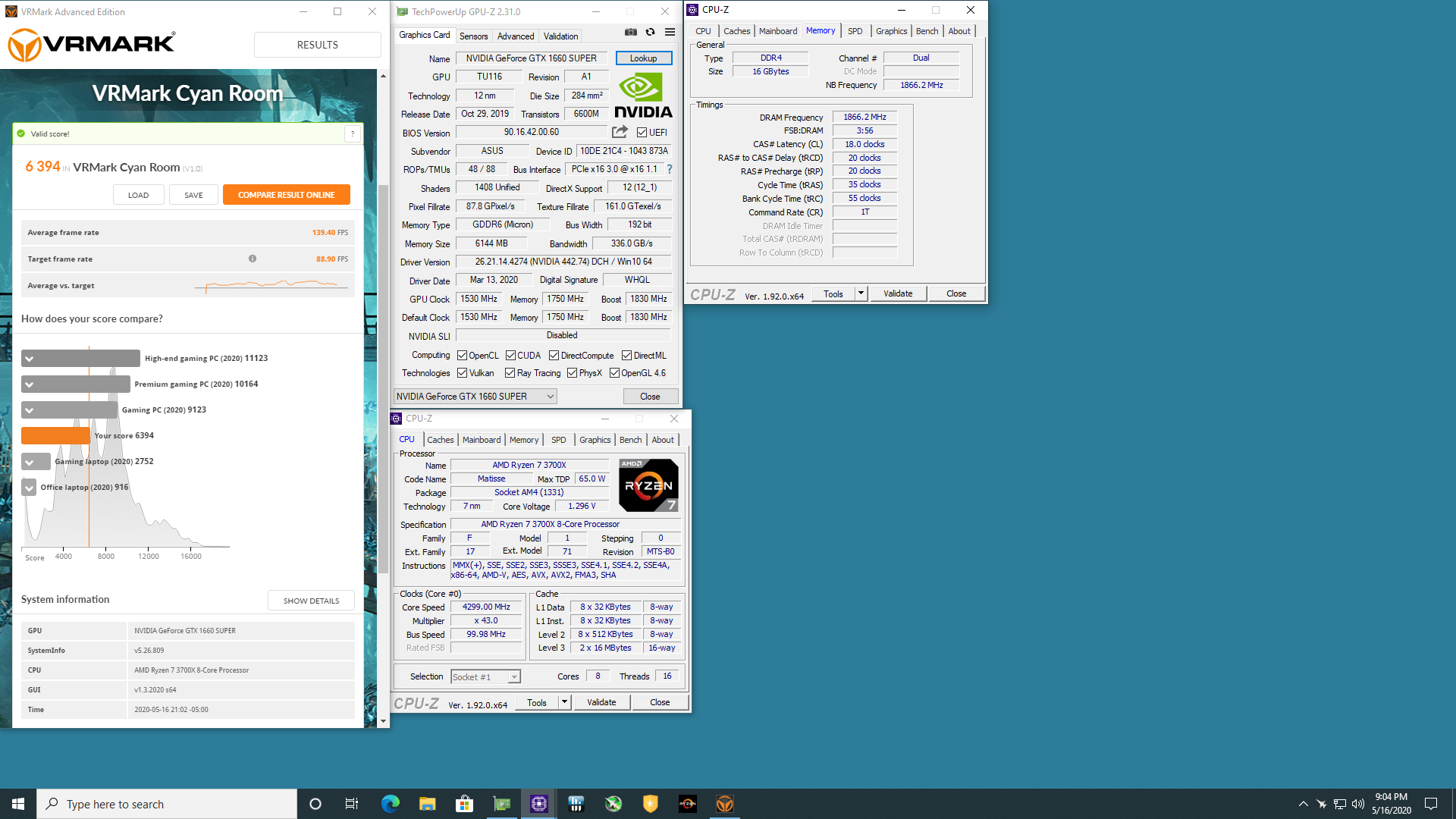Toggle the DirectML checkbox
The height and width of the screenshot is (819, 1456).
(x=626, y=356)
